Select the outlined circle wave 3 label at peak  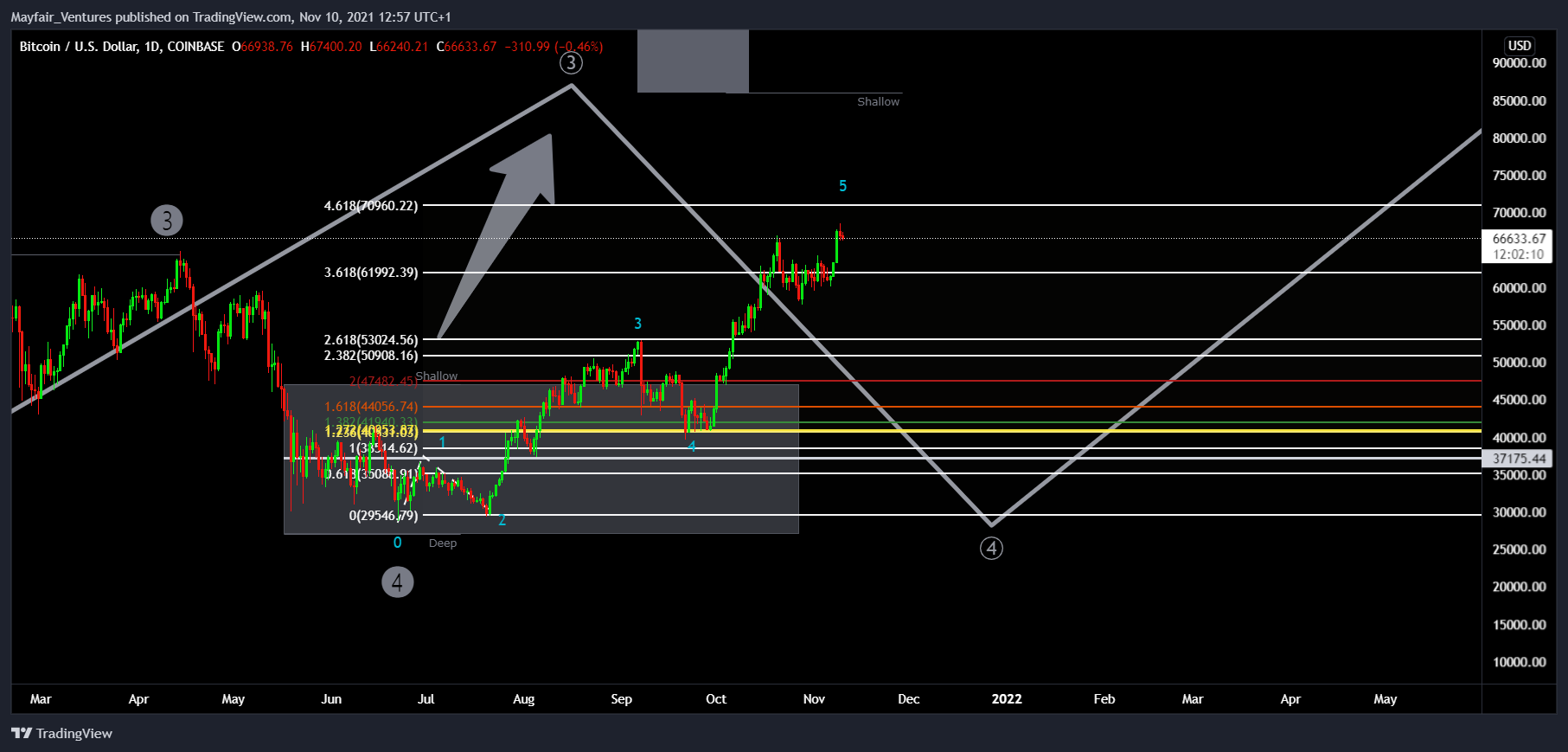point(570,62)
